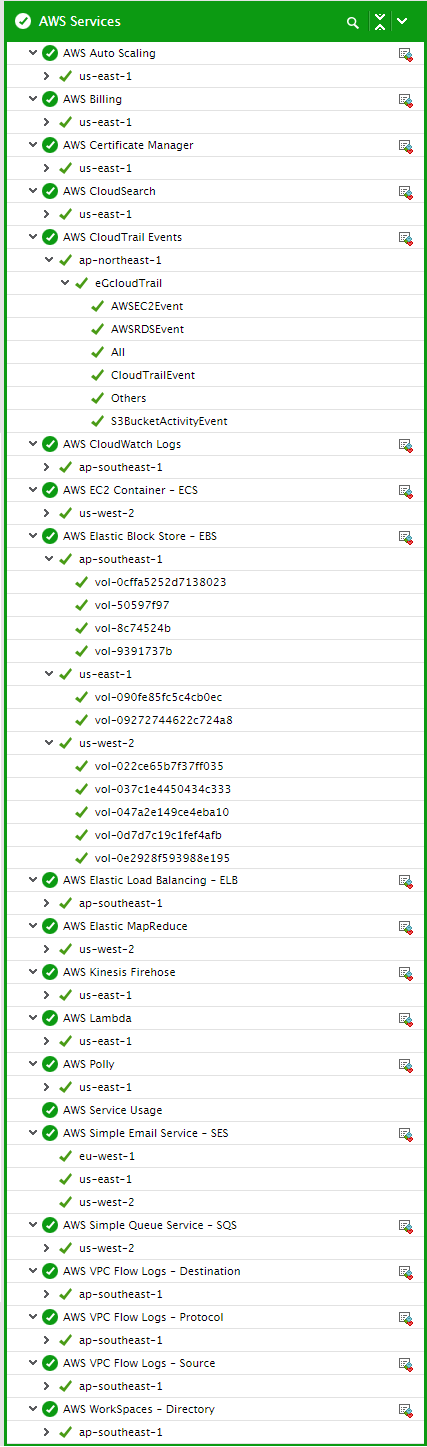Screen dimensions: 427x1447
Task: Collapse the AWS CloudTrail Events node
Action: tap(33, 237)
